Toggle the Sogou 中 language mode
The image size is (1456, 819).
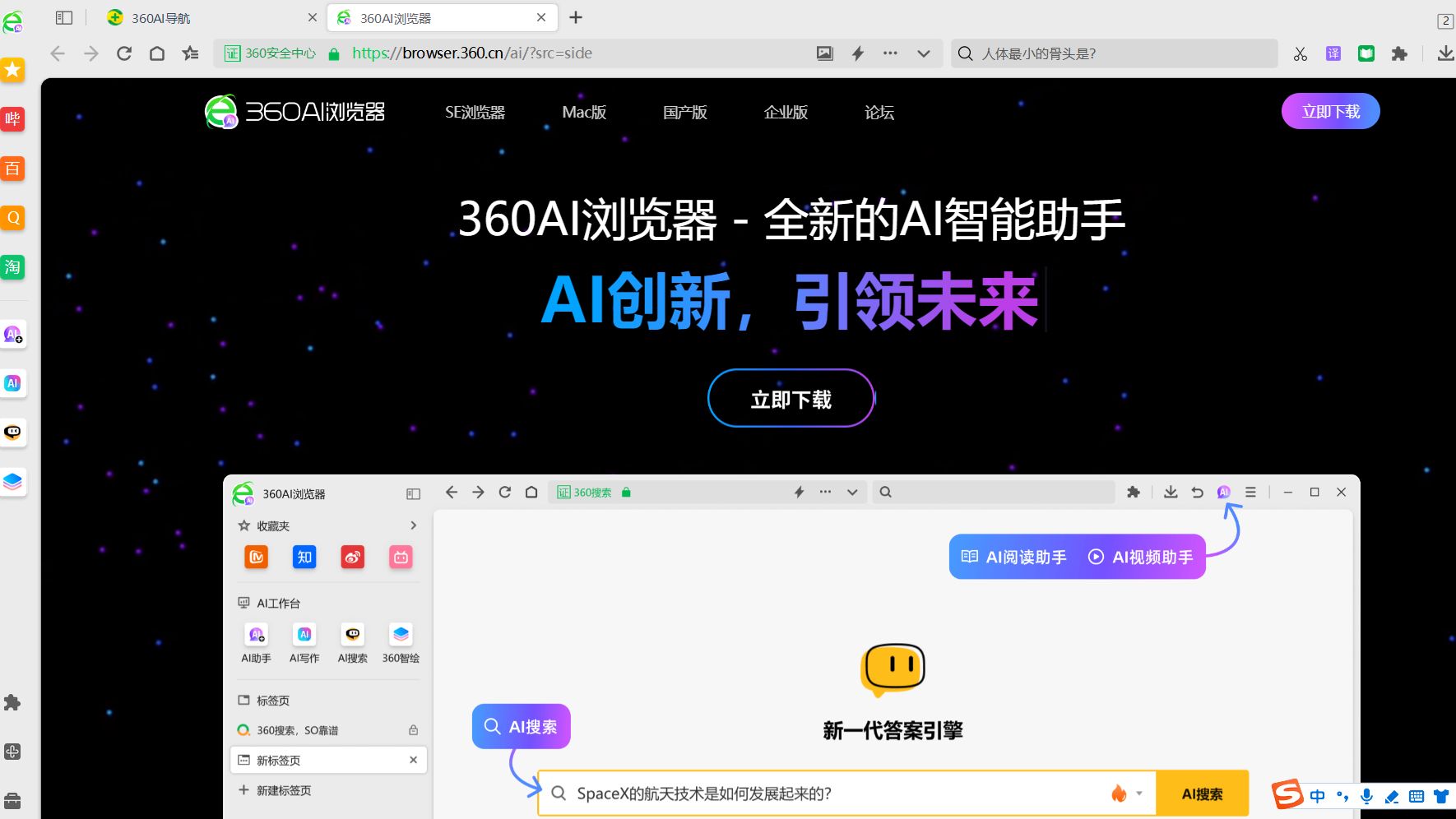[x=1318, y=796]
